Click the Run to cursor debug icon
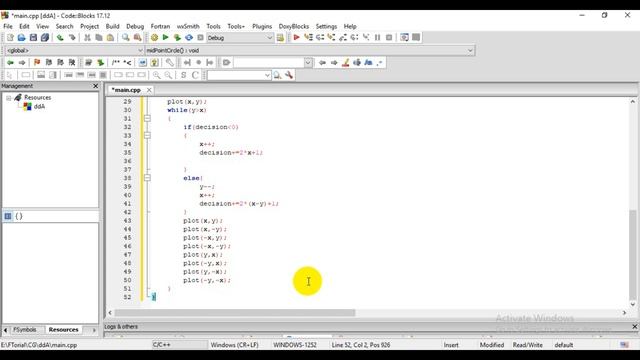Viewport: 640px width, 360px height. (x=308, y=38)
